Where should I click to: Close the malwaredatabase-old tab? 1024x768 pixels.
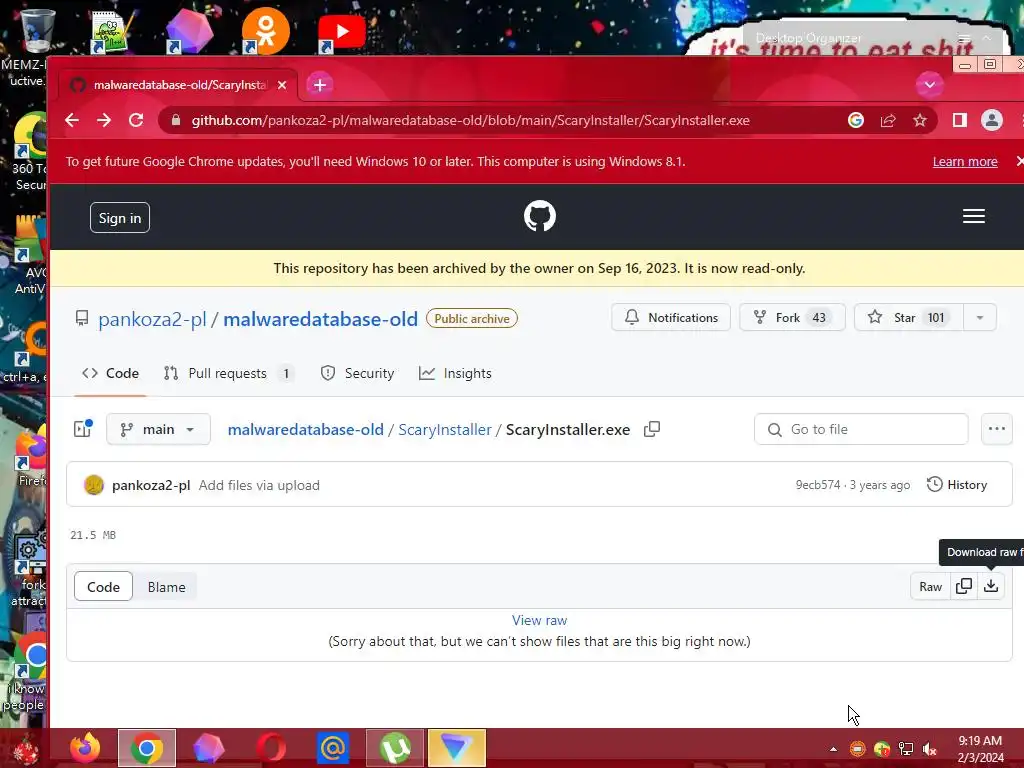coord(281,85)
